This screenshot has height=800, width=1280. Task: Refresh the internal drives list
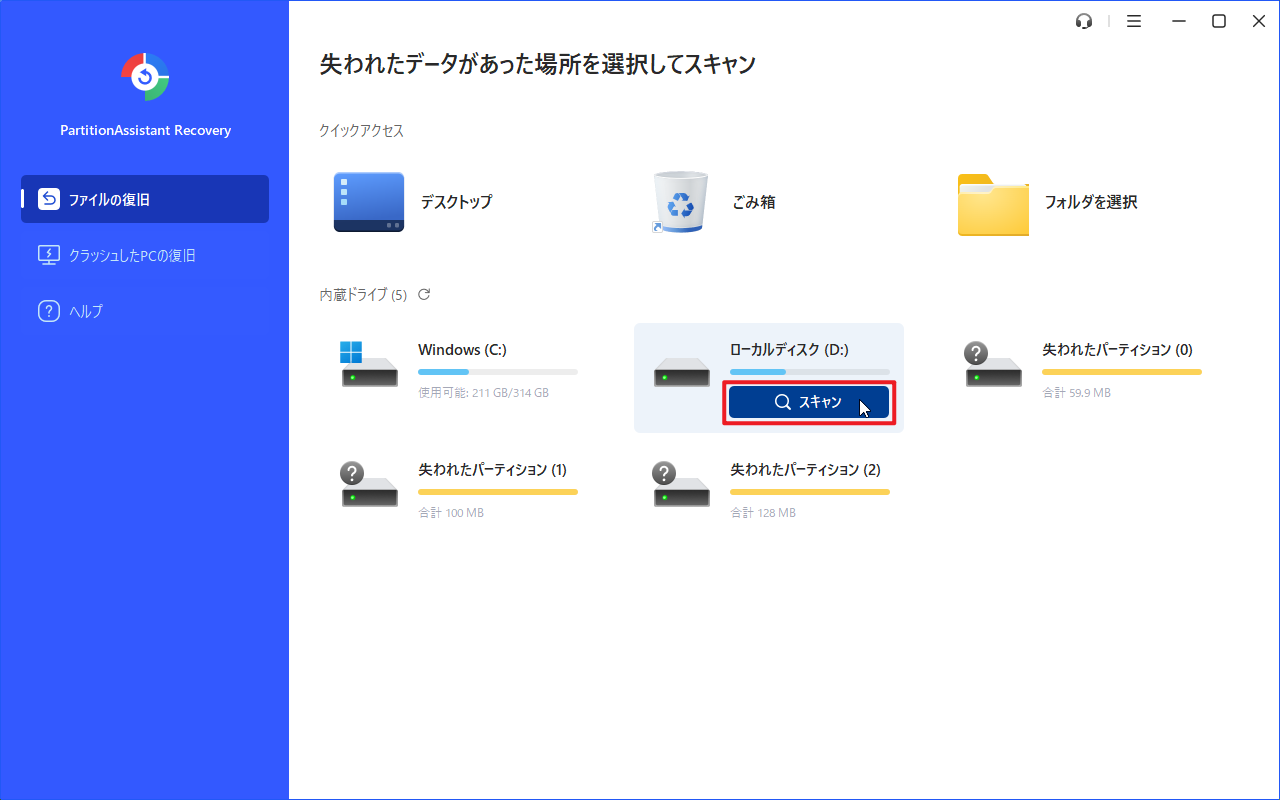pyautogui.click(x=424, y=294)
